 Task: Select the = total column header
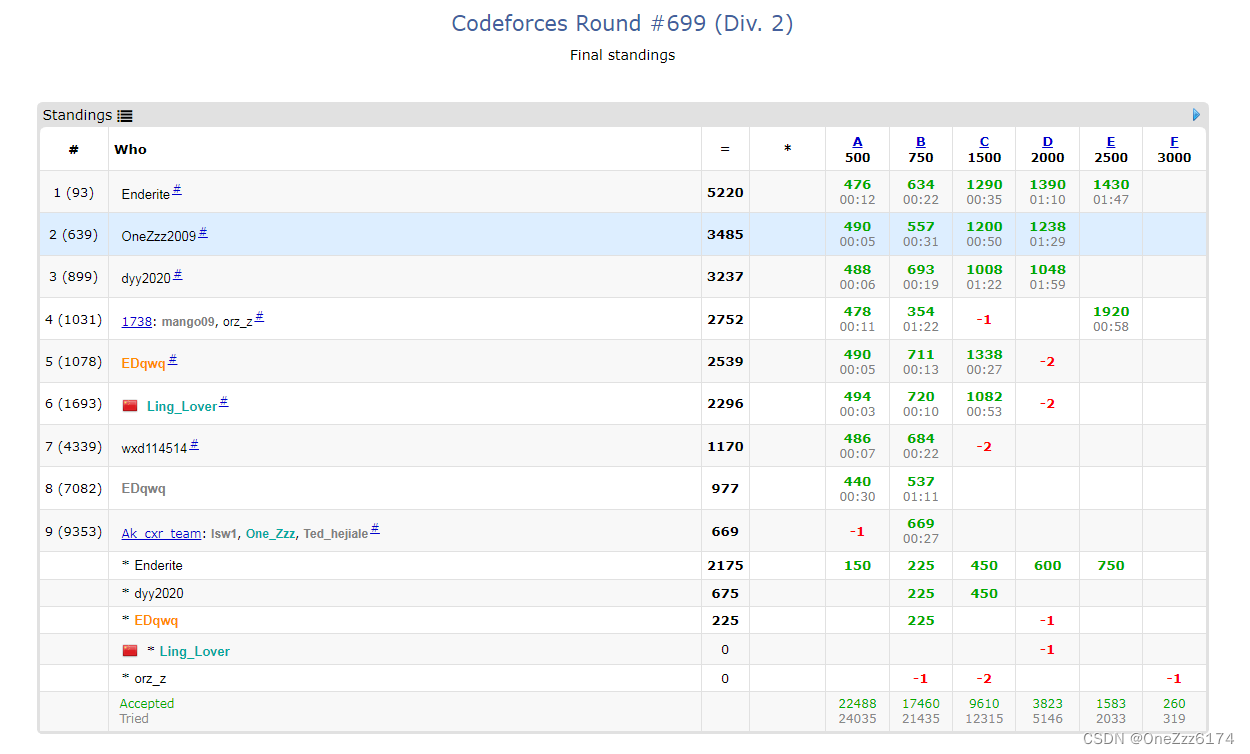tap(725, 150)
